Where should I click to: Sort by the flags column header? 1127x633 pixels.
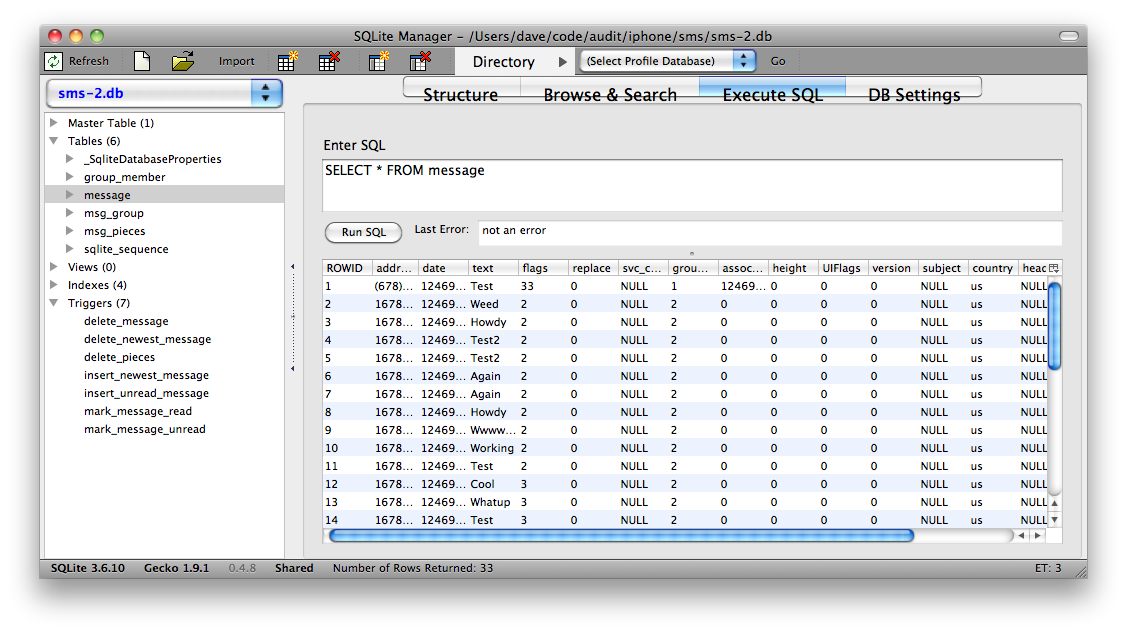(x=543, y=268)
